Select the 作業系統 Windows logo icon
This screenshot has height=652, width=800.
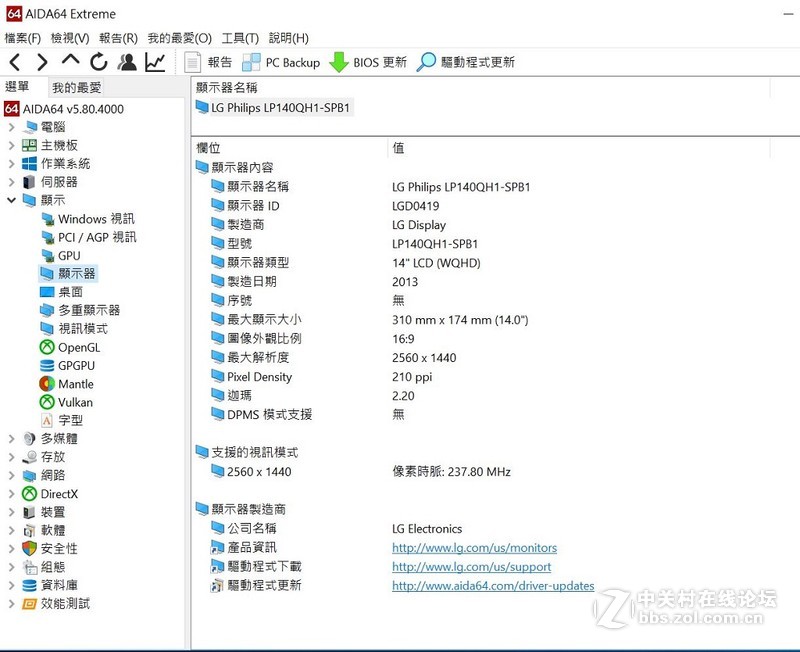30,164
